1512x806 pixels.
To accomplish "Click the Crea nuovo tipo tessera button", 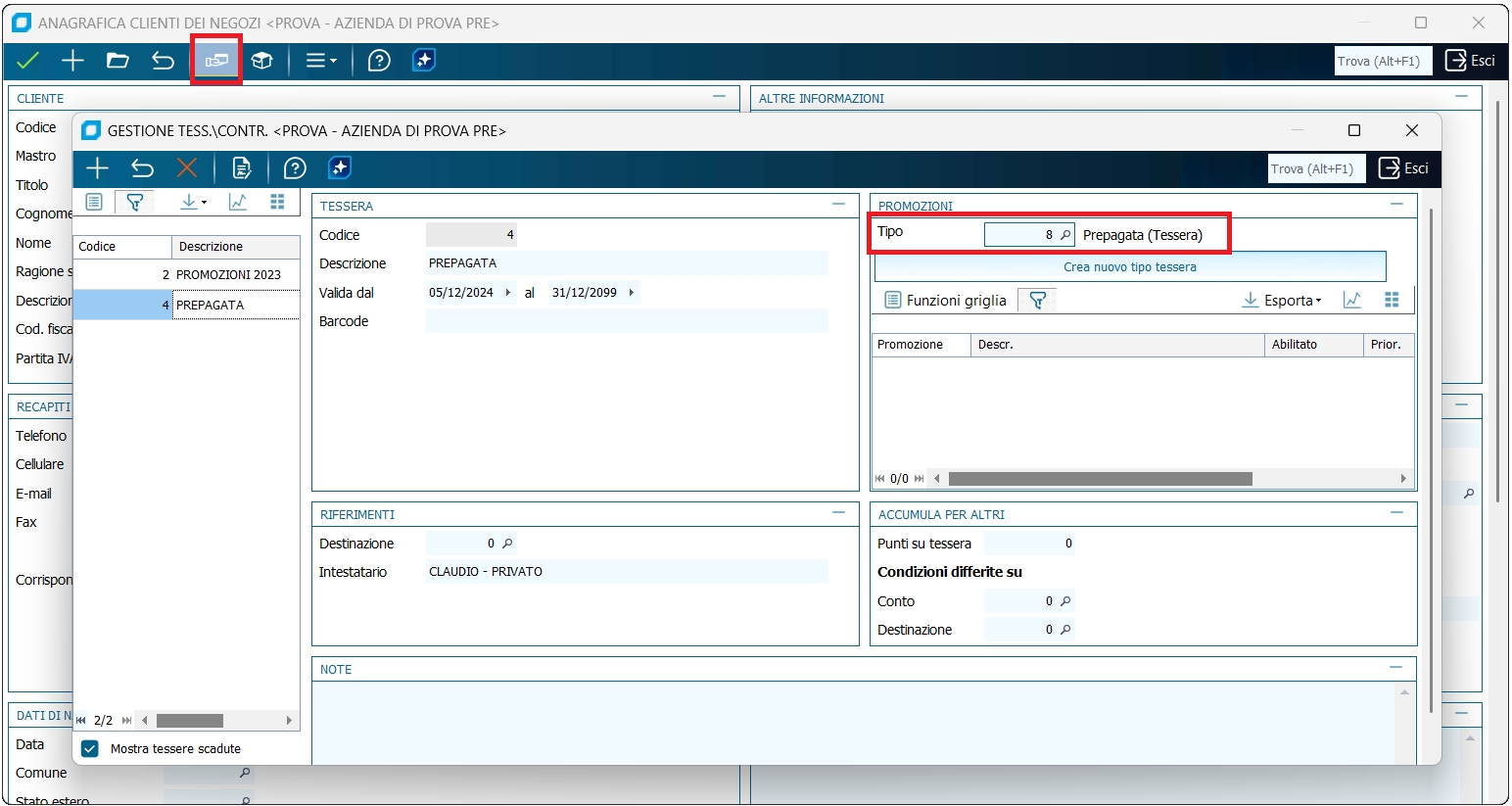I will pyautogui.click(x=1129, y=267).
